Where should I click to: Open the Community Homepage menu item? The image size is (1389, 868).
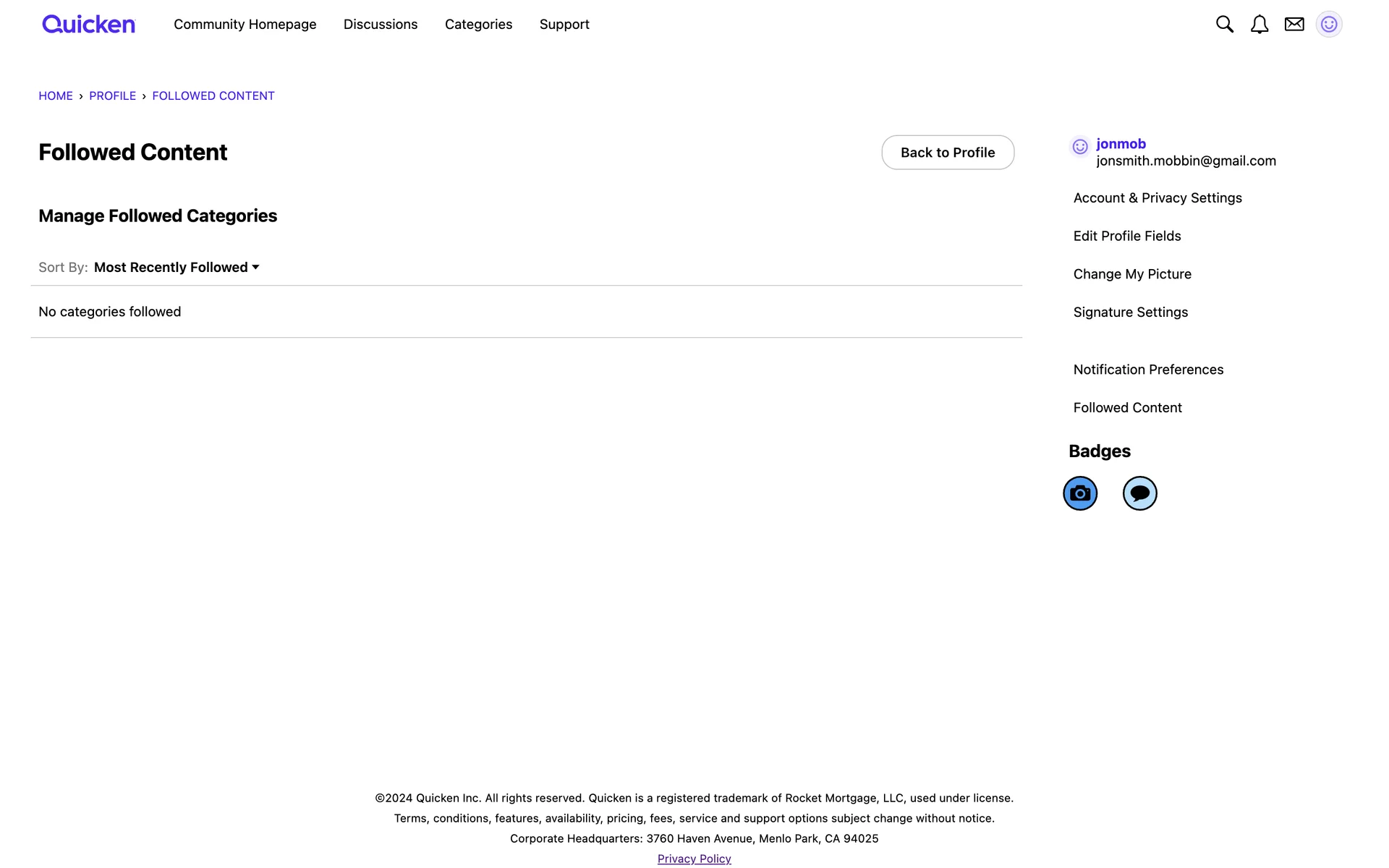pos(245,25)
